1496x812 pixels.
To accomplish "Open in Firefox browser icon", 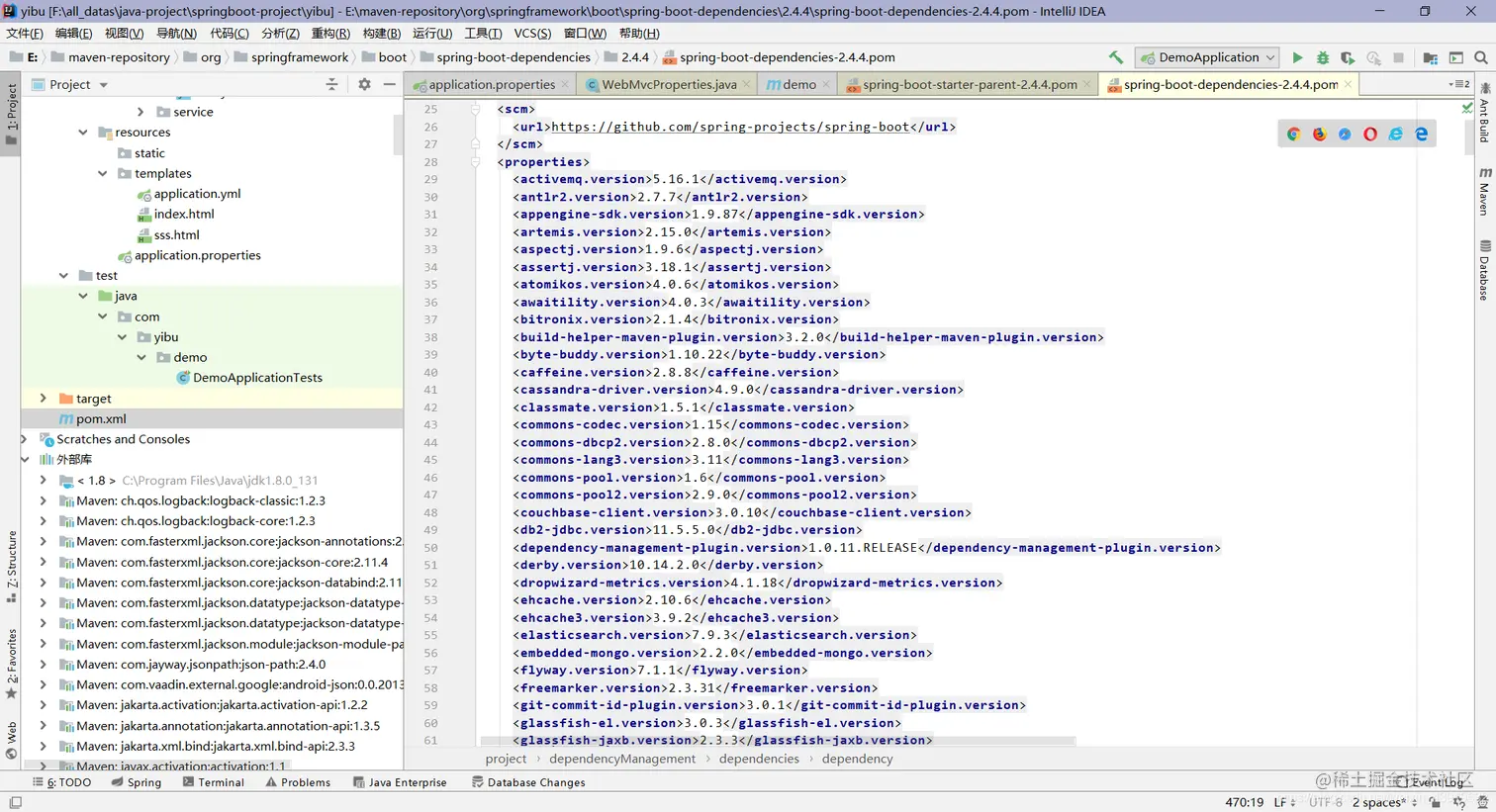I will (1319, 134).
